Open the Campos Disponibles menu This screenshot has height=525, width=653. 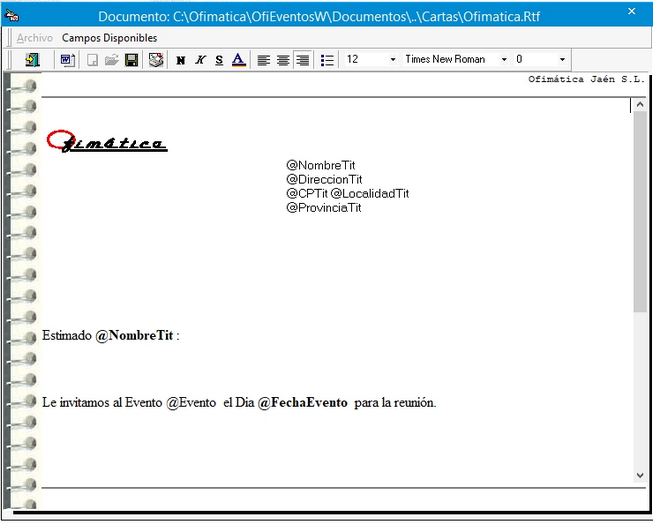tap(109, 38)
